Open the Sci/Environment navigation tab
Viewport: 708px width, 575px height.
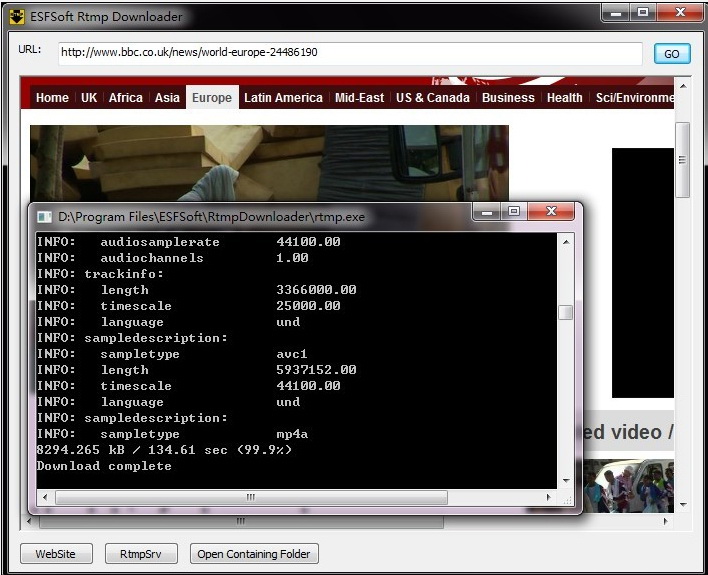coord(634,98)
